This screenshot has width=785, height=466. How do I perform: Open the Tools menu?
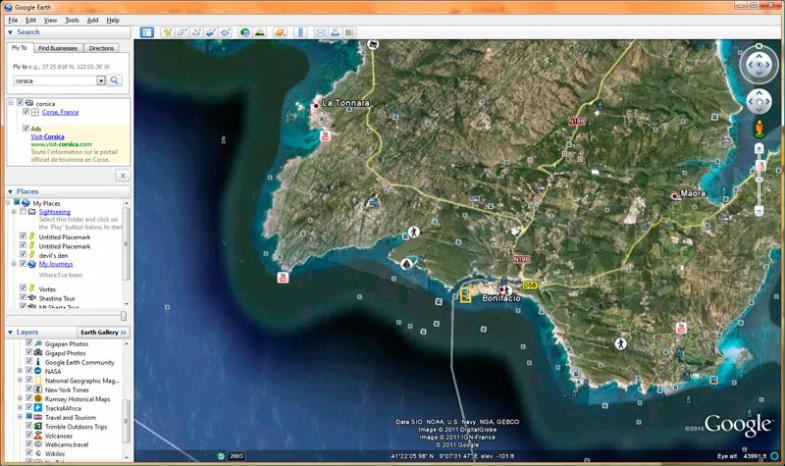[72, 20]
